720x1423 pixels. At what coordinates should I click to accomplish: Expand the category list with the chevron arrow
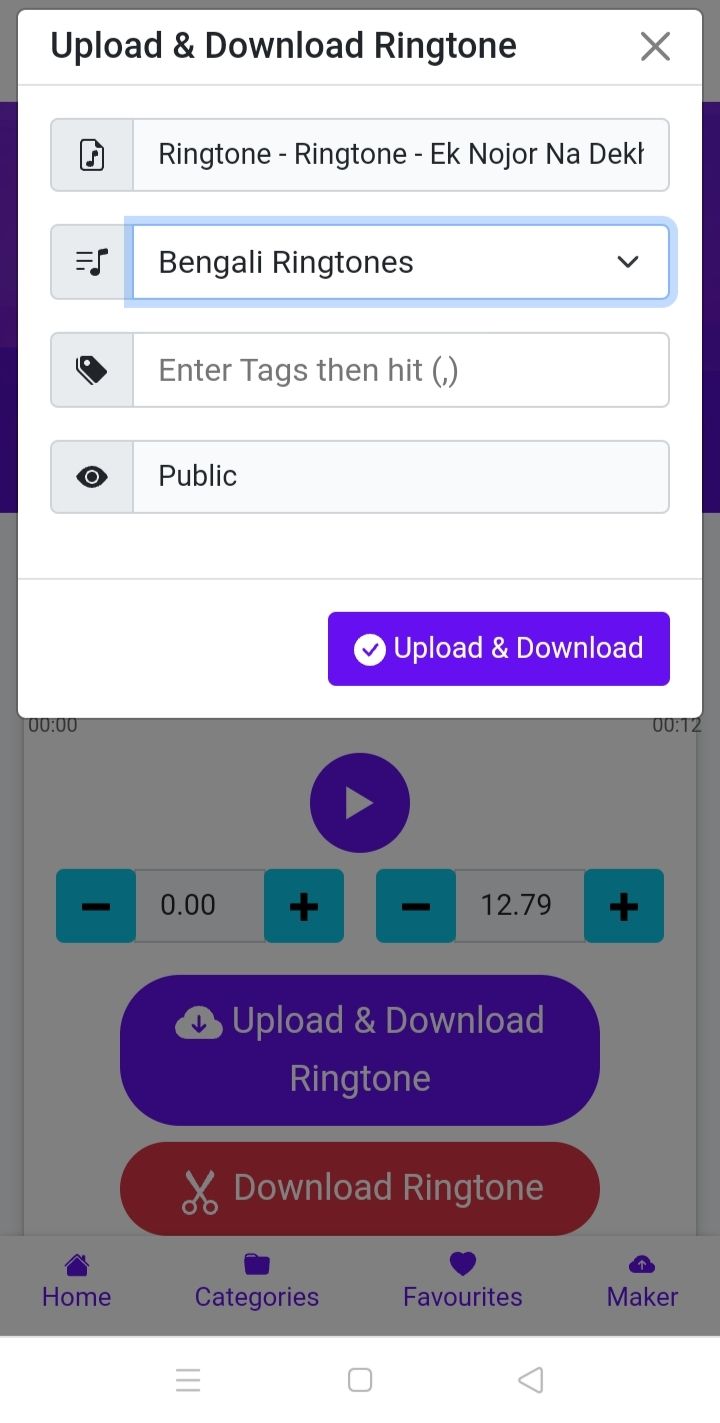click(628, 262)
